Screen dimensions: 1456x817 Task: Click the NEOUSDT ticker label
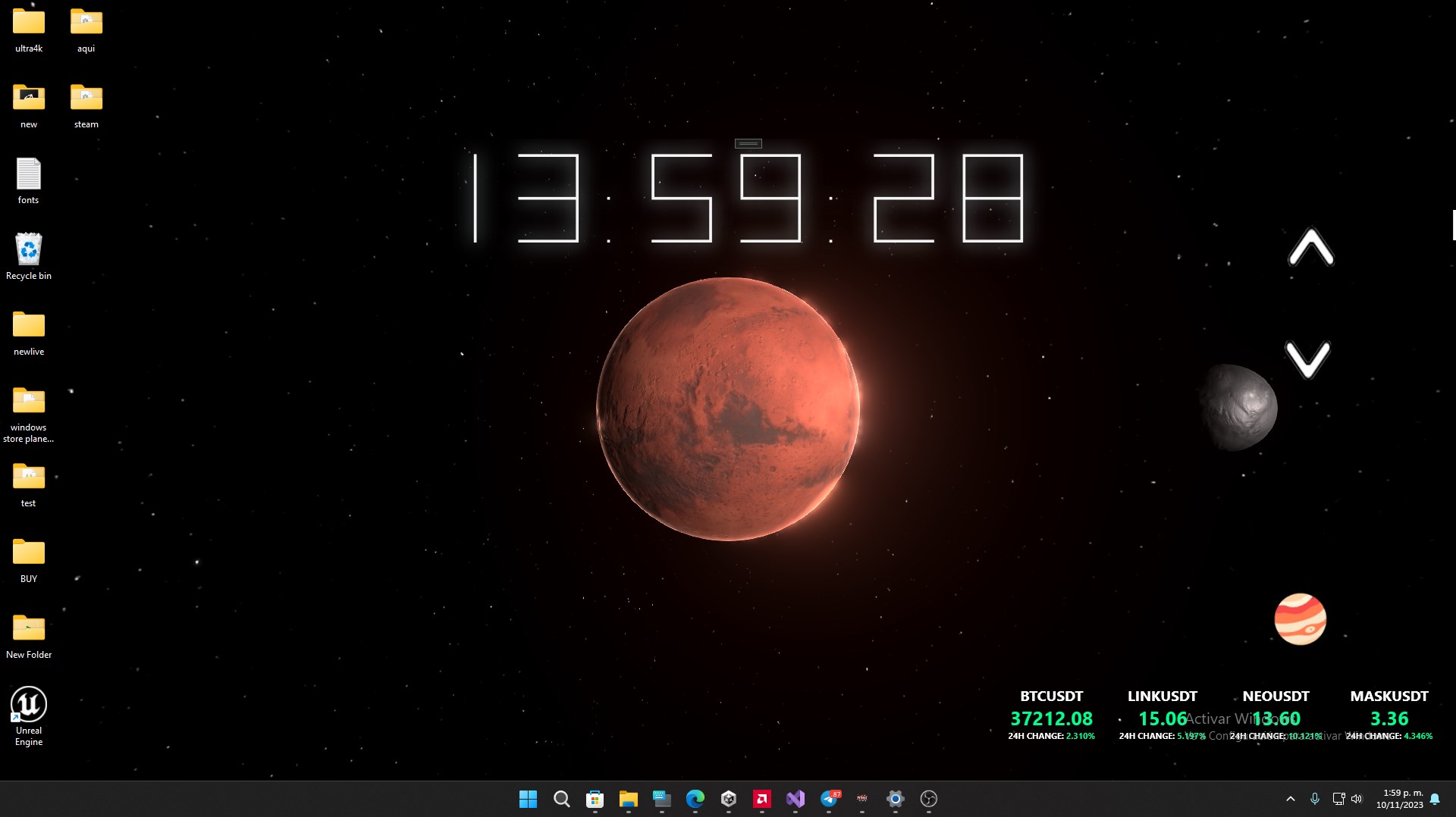[x=1276, y=696]
